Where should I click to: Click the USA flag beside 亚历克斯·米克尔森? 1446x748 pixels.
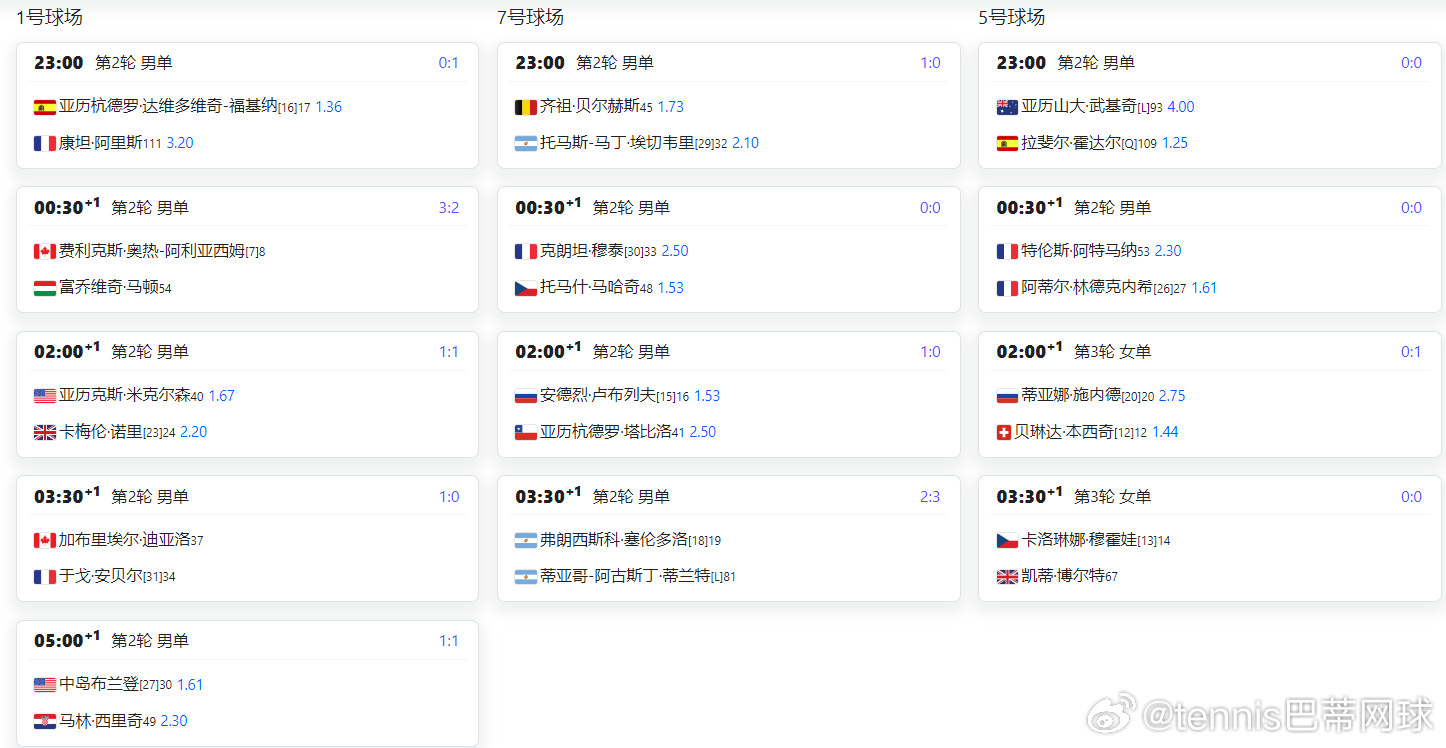[x=45, y=396]
